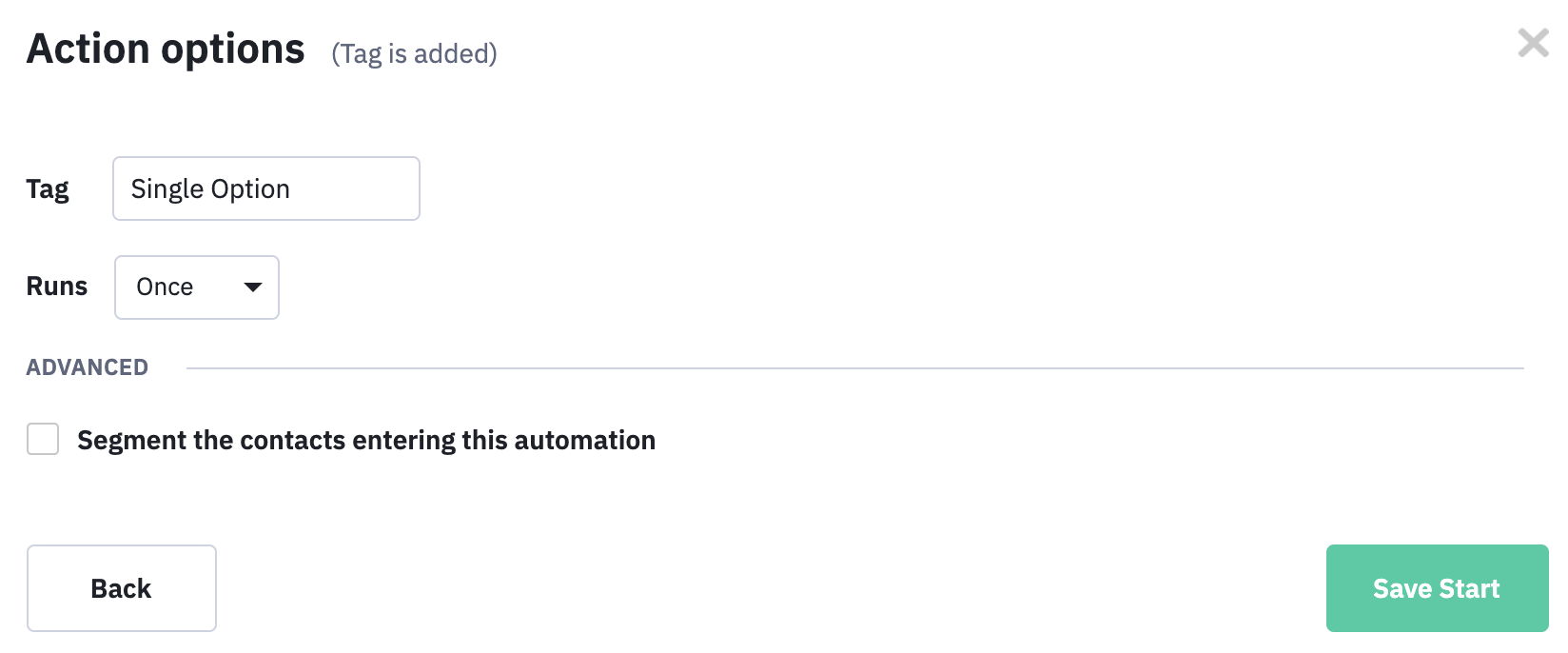1568x653 pixels.
Task: Close the Action options dialog
Action: [1533, 43]
